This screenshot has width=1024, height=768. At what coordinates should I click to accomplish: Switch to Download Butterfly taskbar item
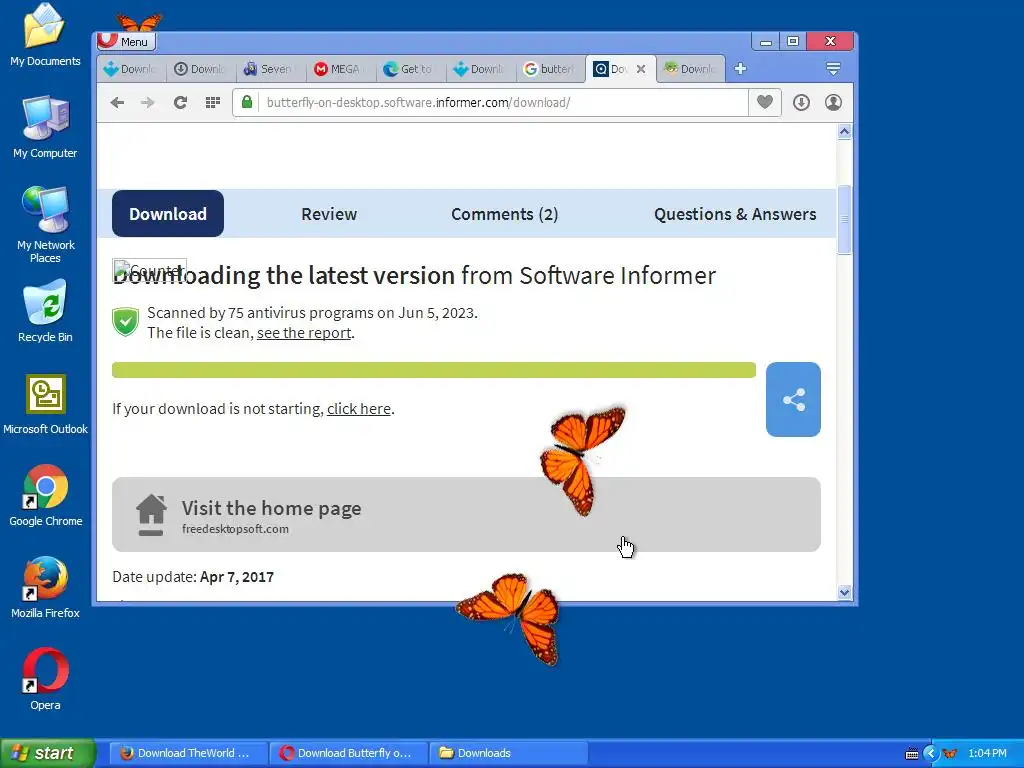349,753
